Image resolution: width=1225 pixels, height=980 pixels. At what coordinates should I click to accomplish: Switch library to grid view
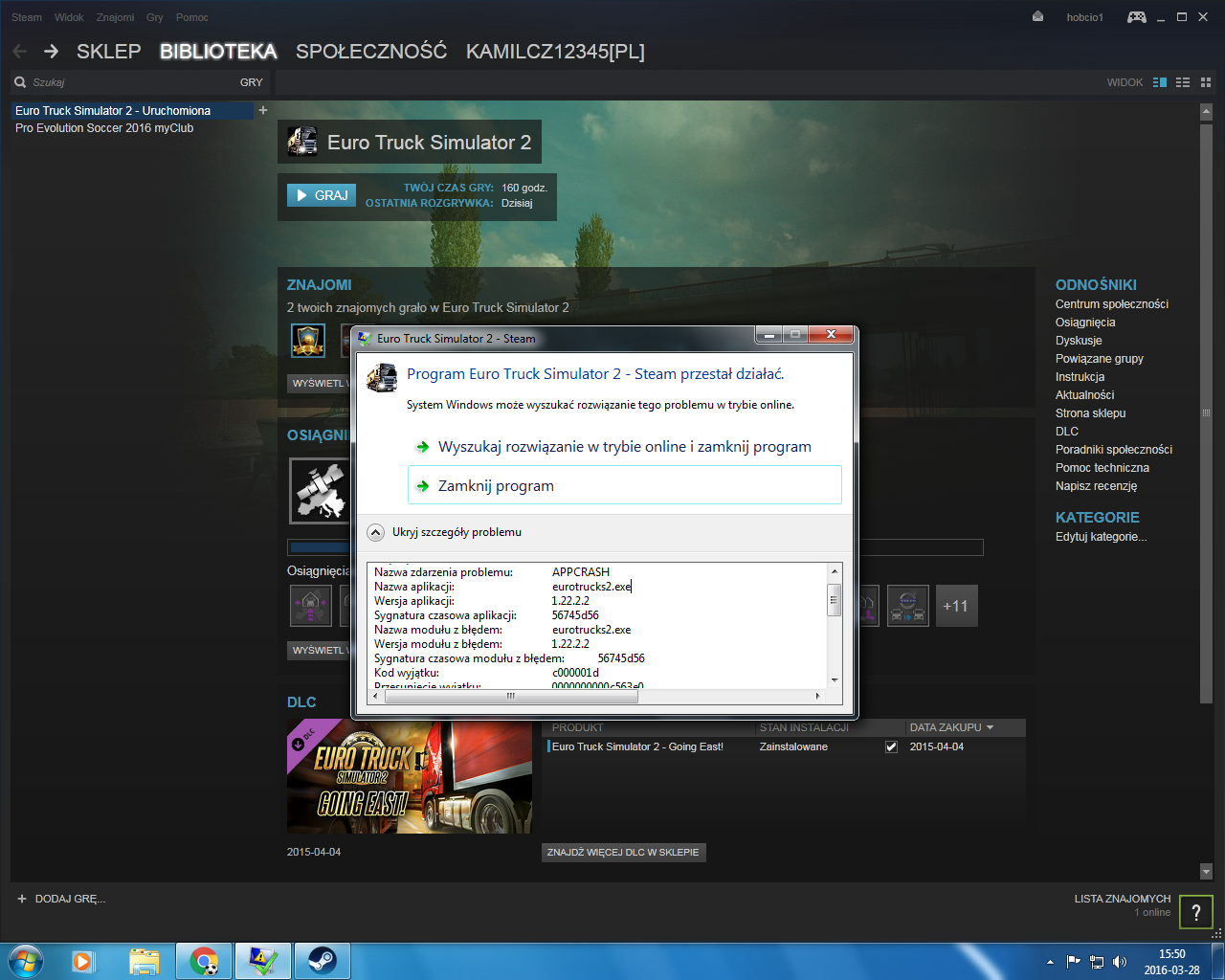click(1206, 82)
